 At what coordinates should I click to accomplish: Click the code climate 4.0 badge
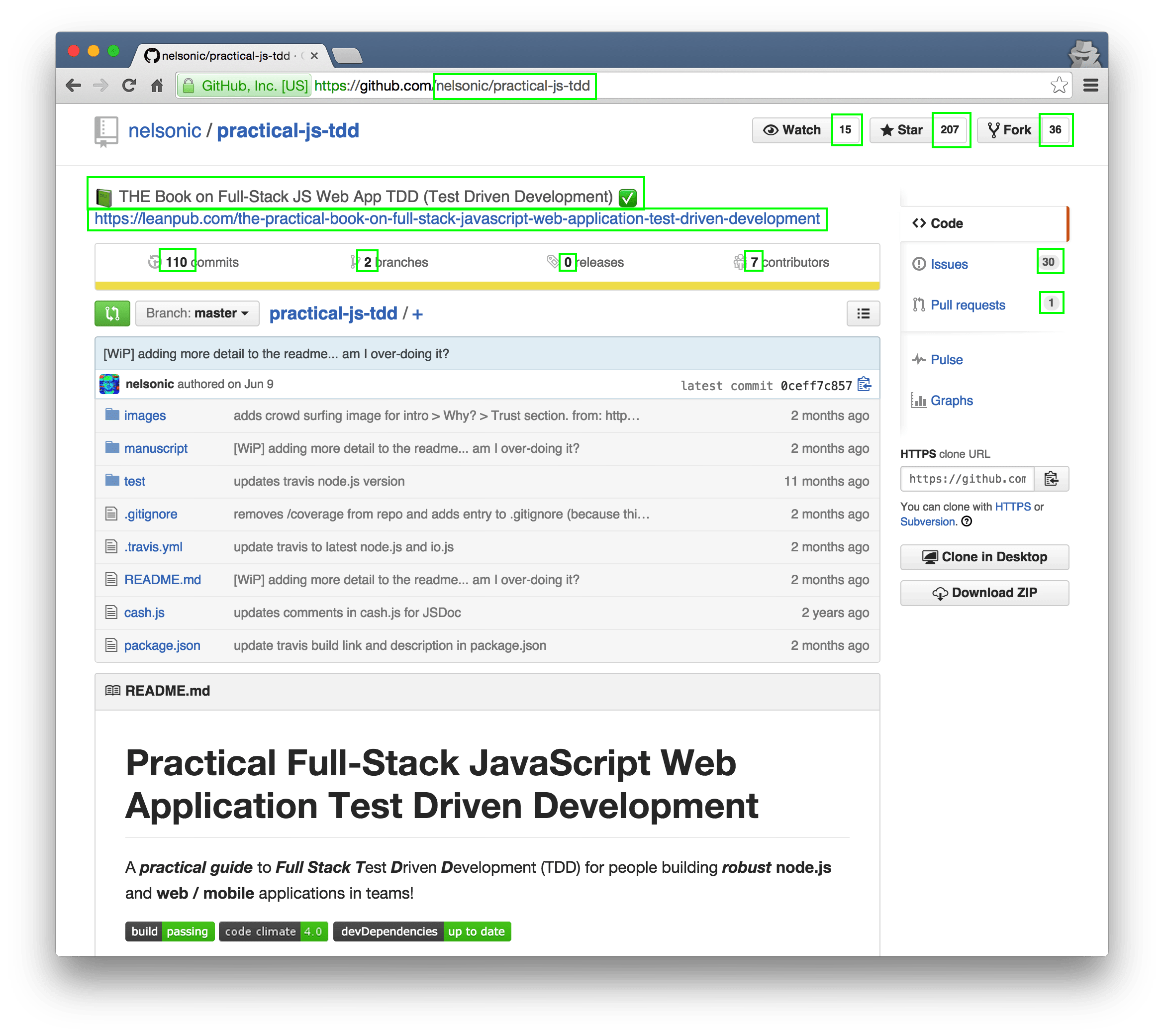[274, 931]
